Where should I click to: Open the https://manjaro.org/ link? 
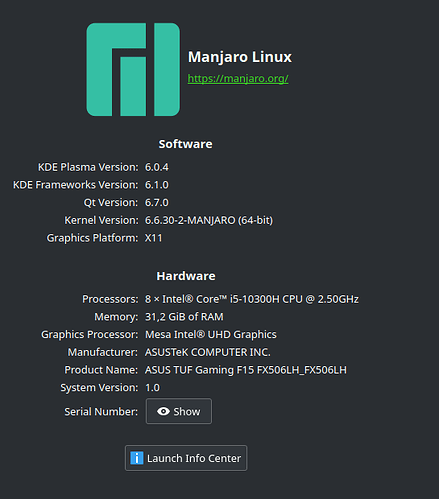(238, 79)
